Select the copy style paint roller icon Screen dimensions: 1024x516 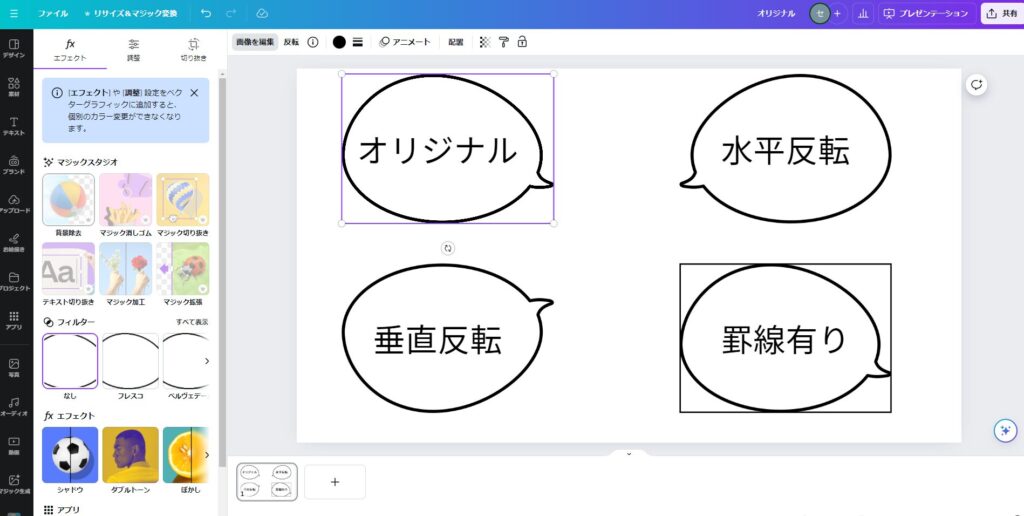tap(503, 42)
